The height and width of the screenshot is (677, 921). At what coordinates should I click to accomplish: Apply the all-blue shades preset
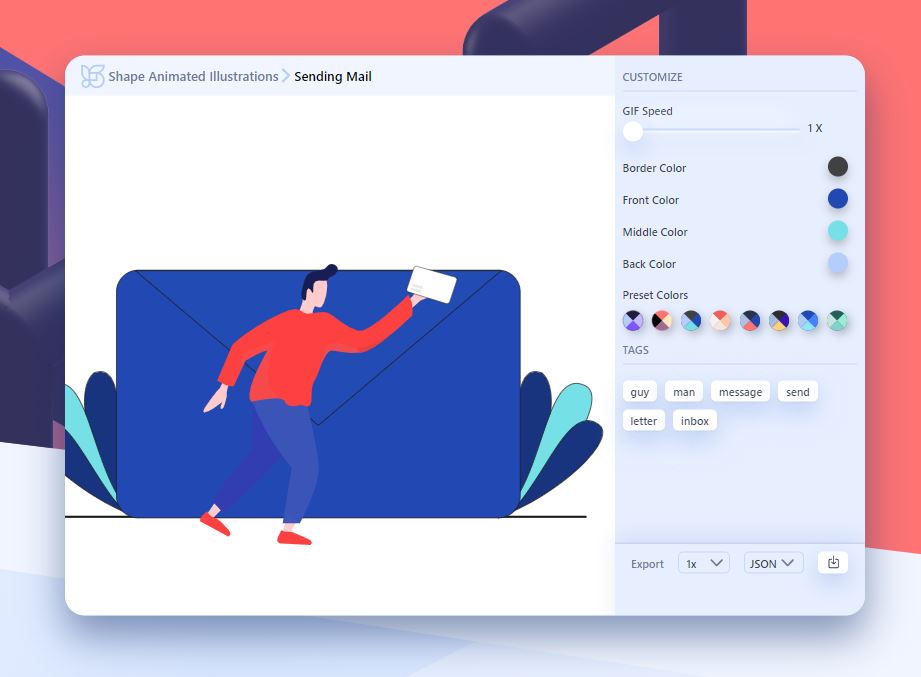click(808, 321)
